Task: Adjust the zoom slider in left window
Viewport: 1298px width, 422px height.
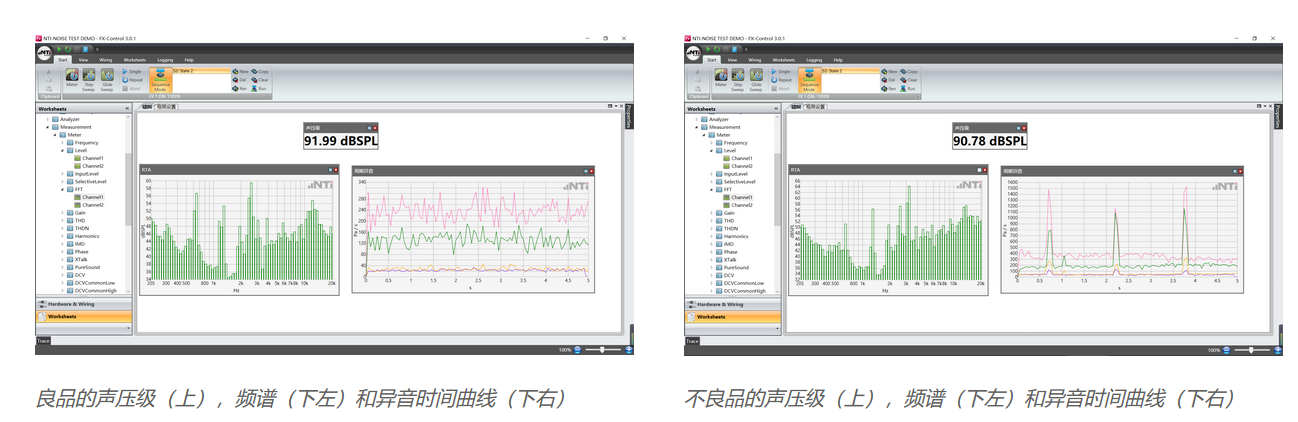Action: point(601,350)
